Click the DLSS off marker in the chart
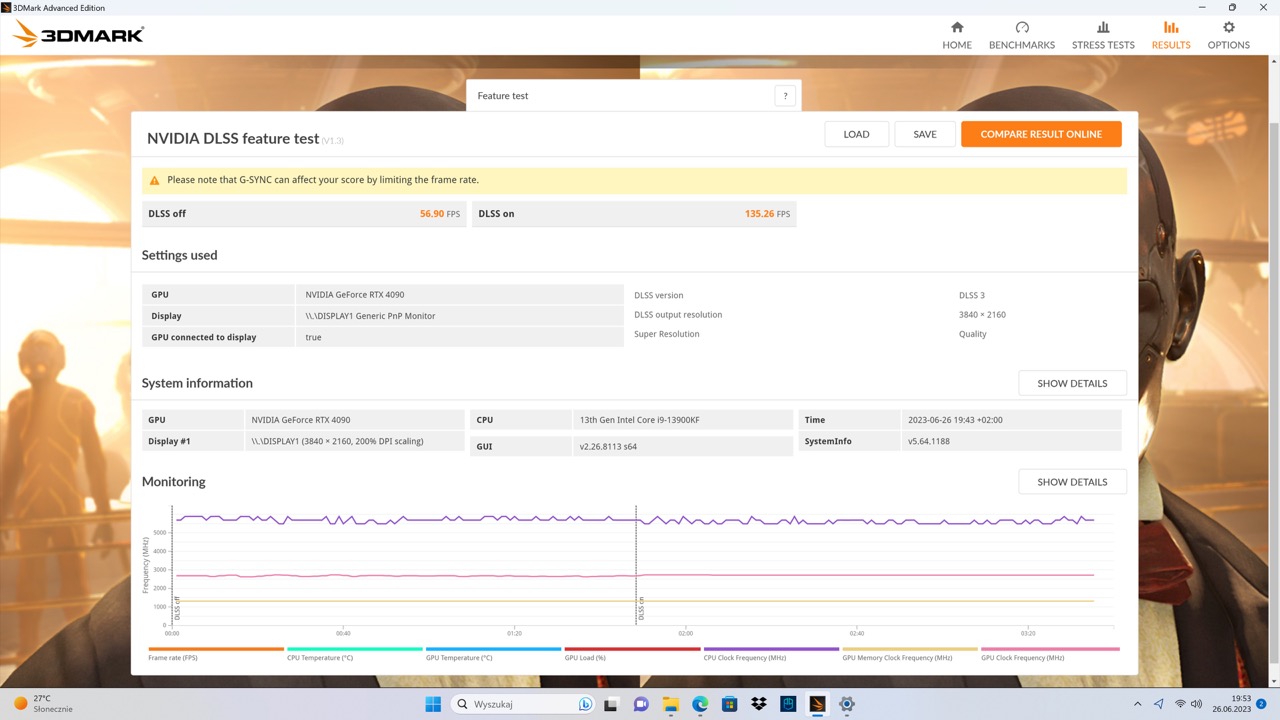 point(177,608)
